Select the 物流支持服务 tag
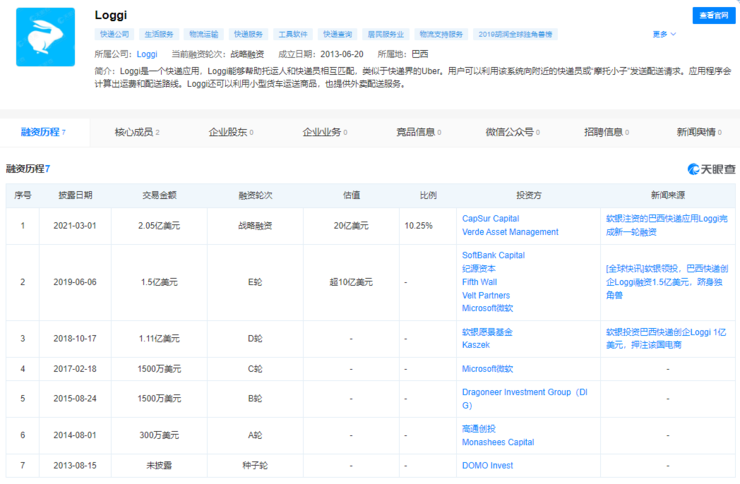 (441, 34)
